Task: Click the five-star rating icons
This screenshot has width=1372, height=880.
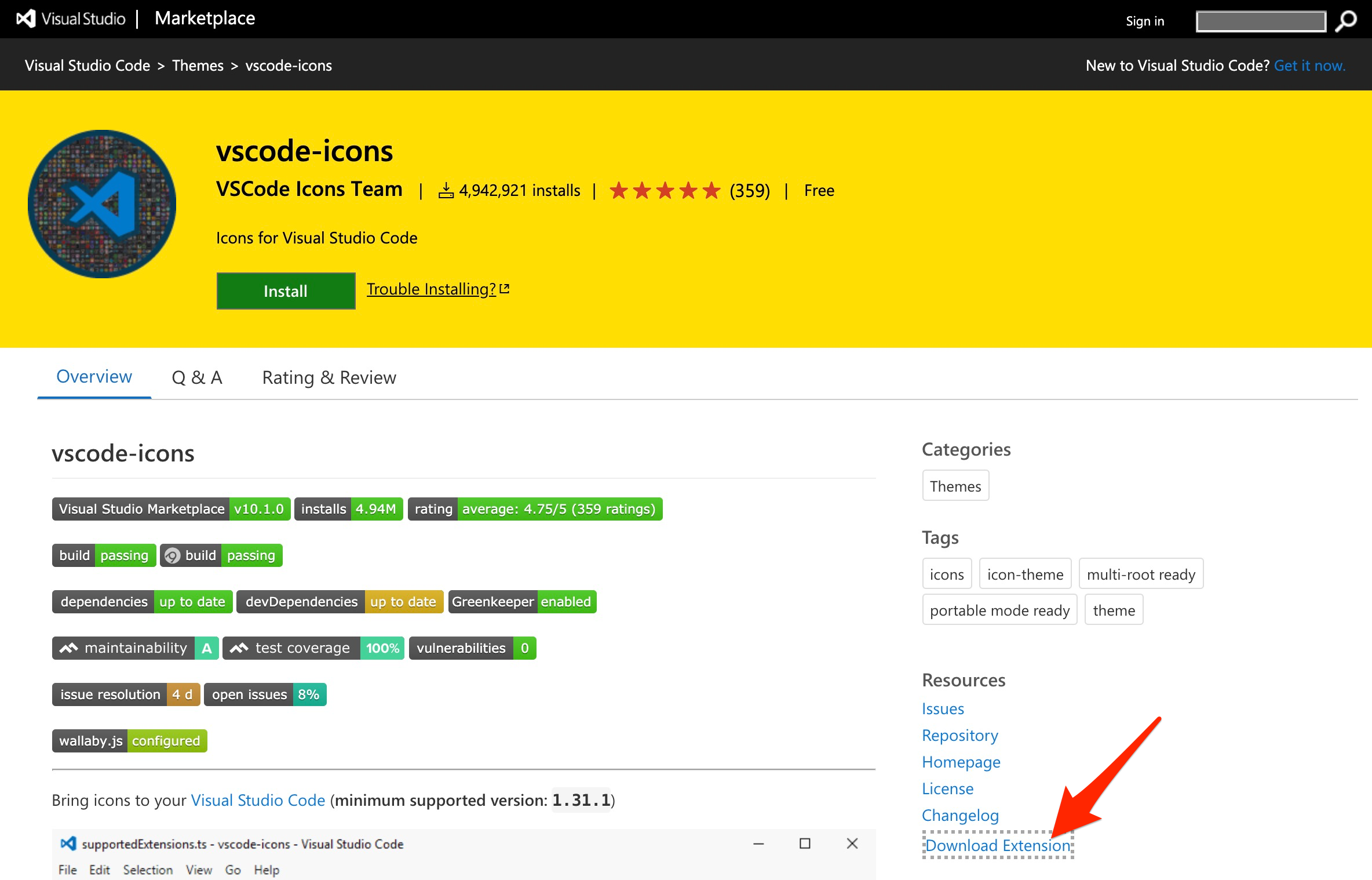Action: pyautogui.click(x=665, y=190)
